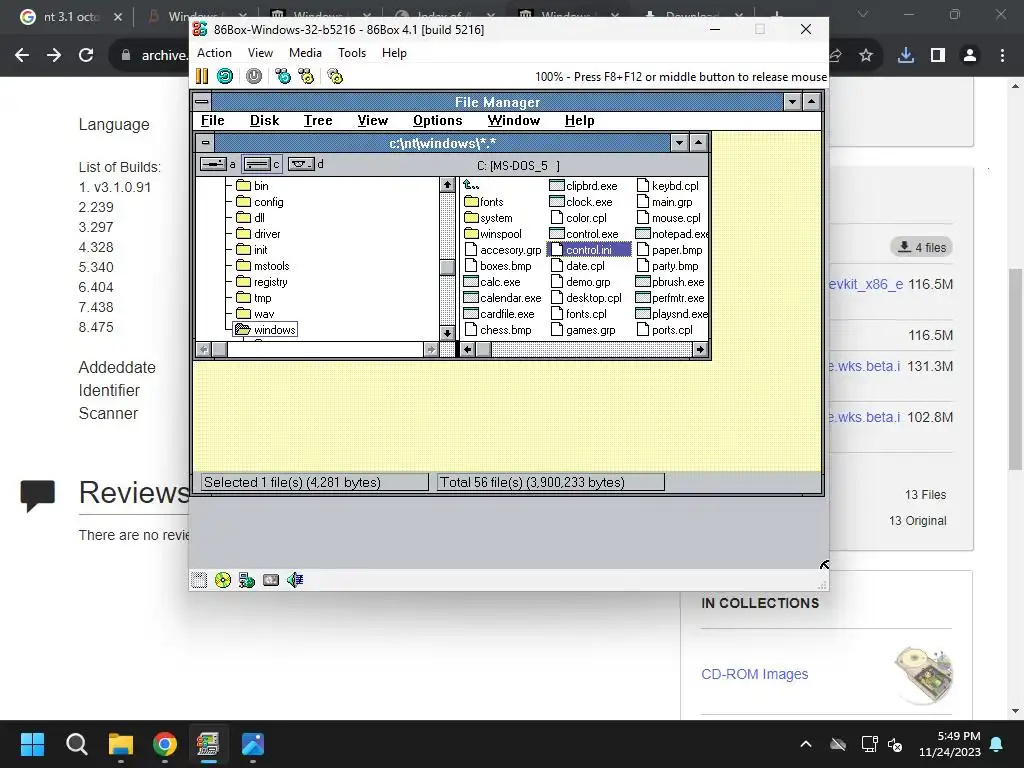
Task: Click the hard disk status bar icon
Action: [271, 580]
